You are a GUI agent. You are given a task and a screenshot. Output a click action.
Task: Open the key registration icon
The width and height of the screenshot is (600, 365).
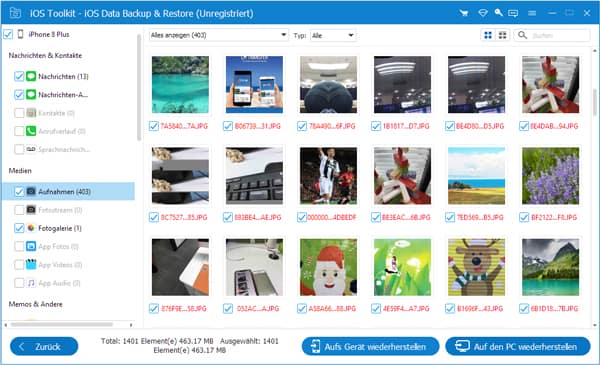click(x=498, y=13)
